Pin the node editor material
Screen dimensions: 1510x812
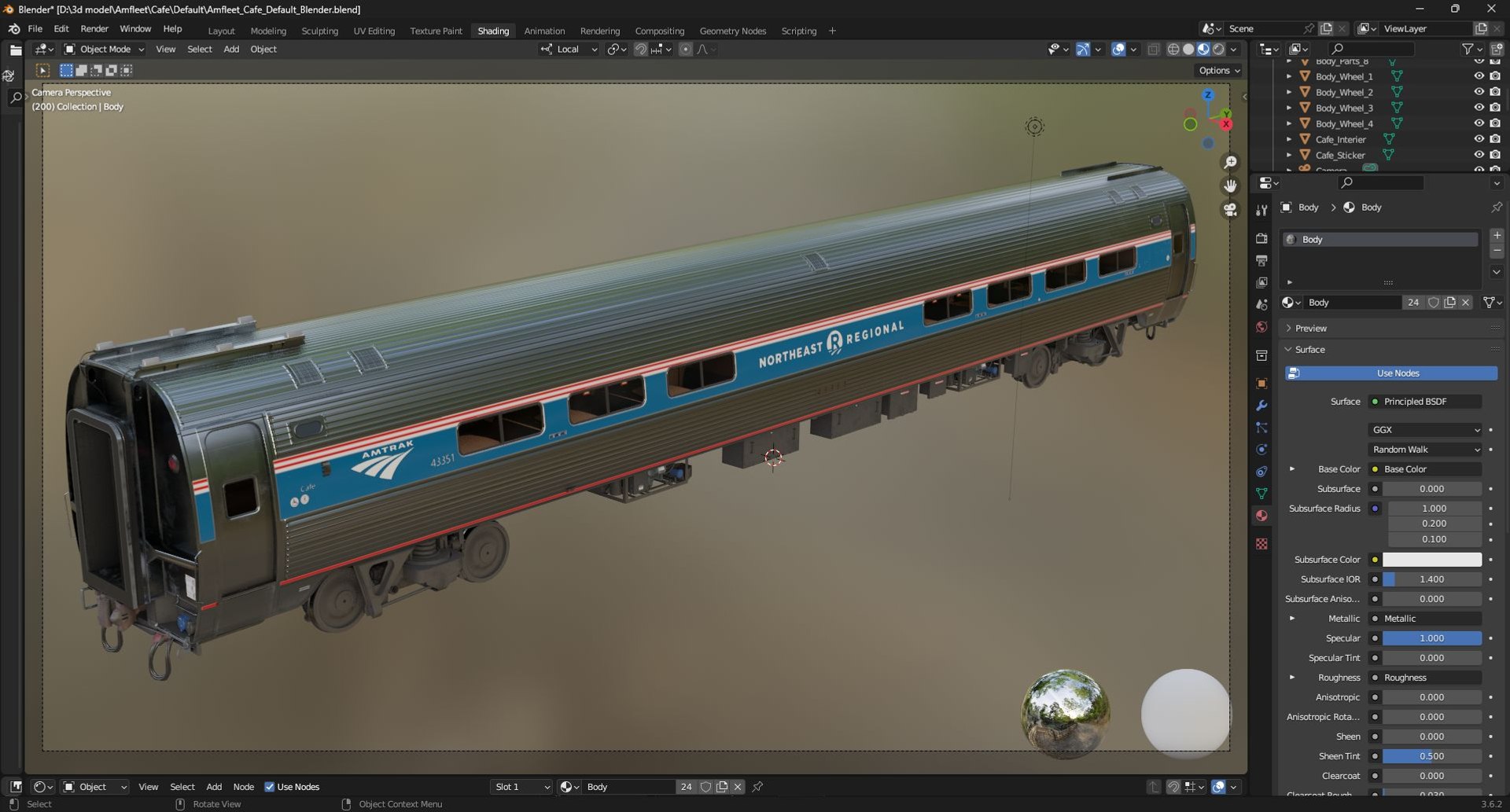pos(757,787)
